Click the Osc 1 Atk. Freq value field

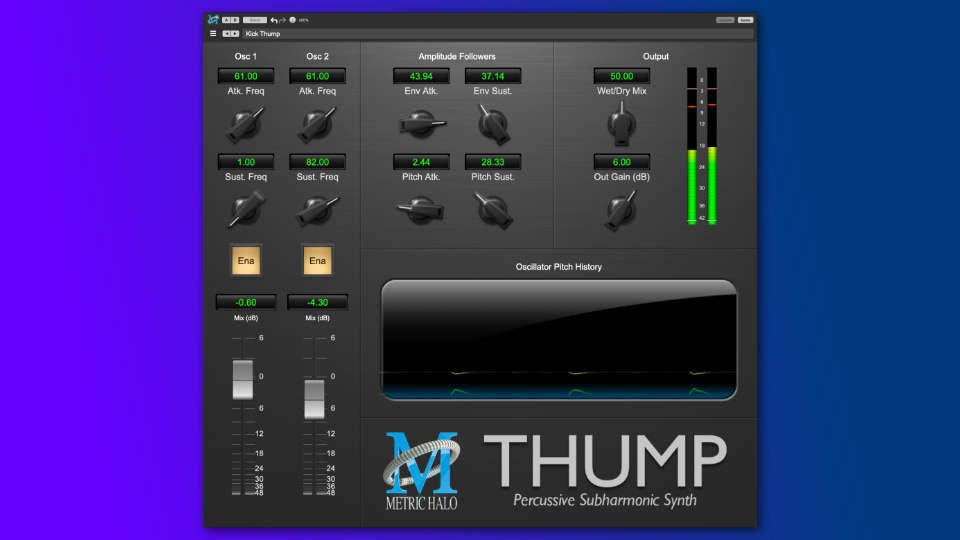point(246,76)
